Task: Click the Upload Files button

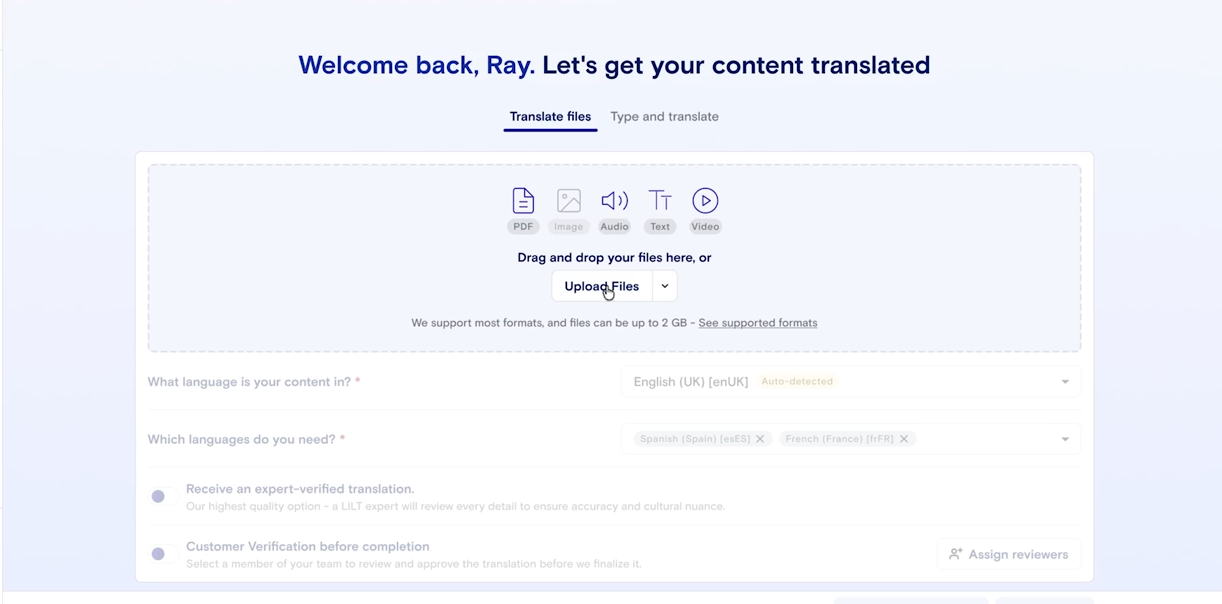Action: click(601, 286)
